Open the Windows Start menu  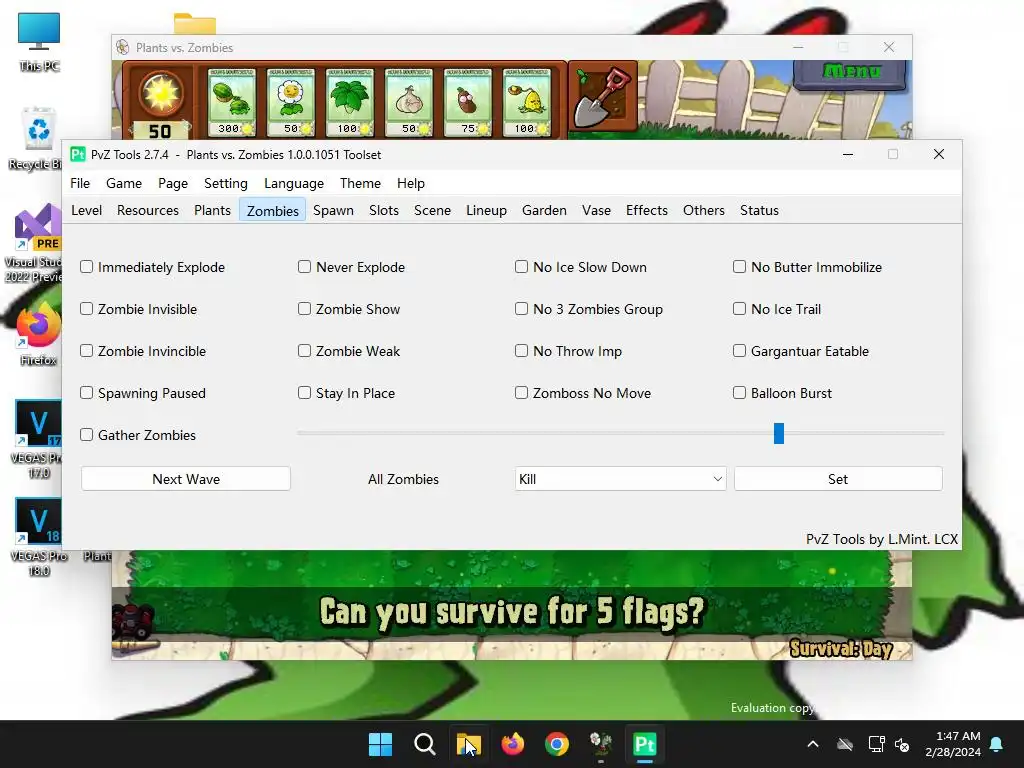point(380,744)
